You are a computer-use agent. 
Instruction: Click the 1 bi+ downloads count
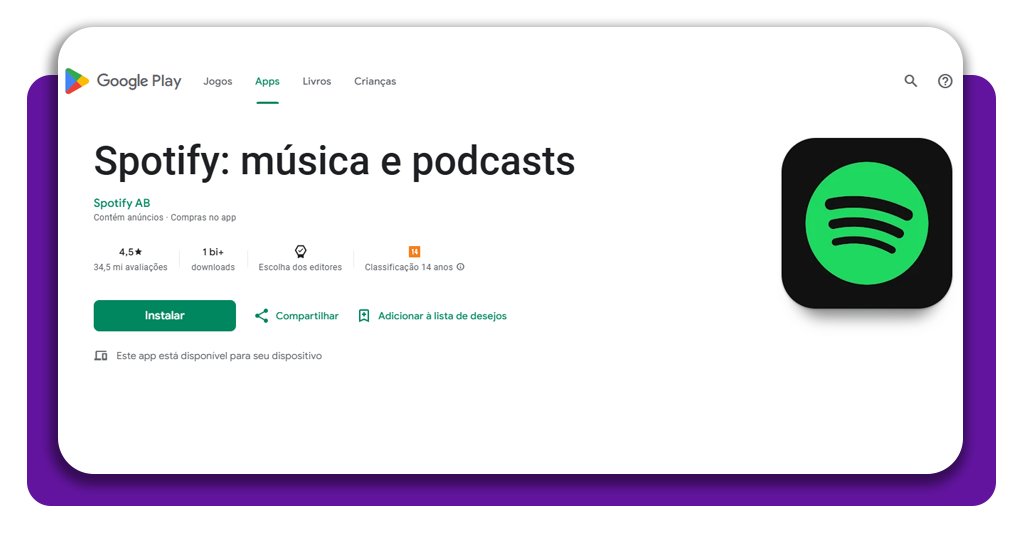[213, 252]
